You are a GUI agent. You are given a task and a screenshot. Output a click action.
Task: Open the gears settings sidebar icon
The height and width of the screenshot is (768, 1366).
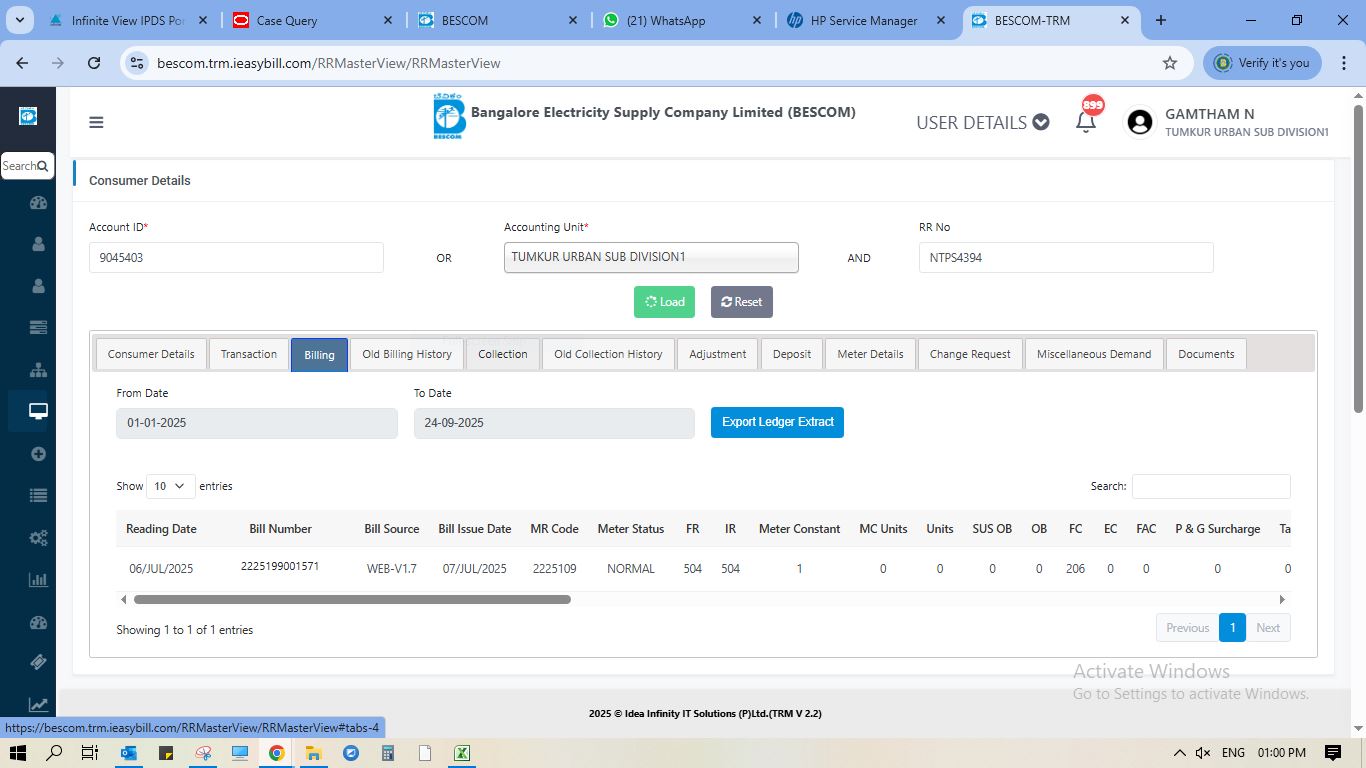tap(38, 538)
